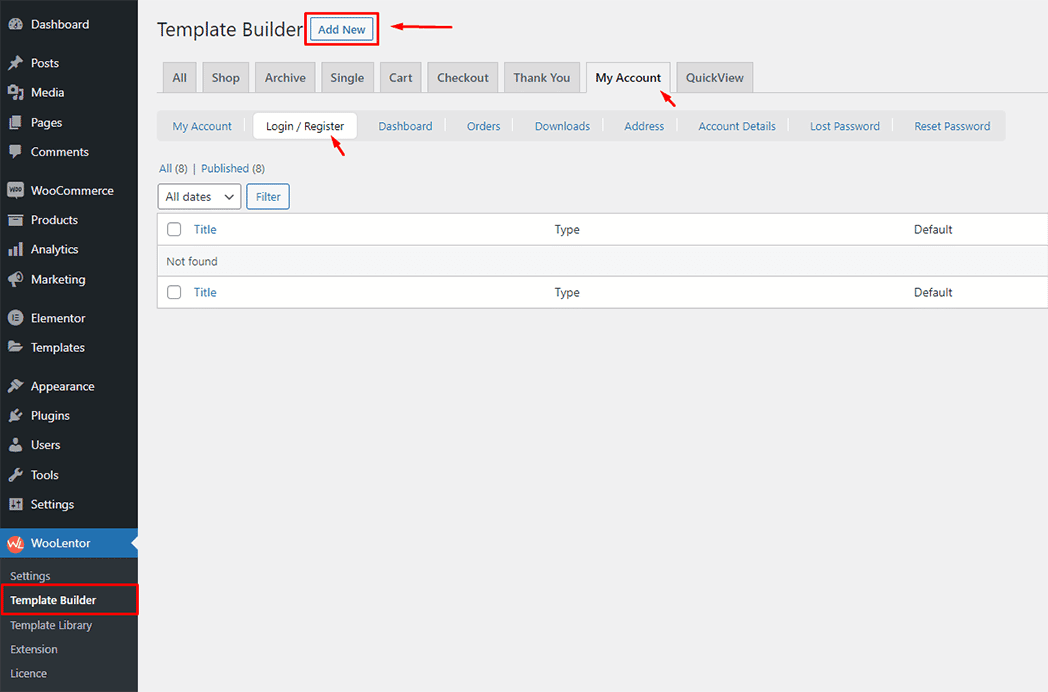Check the select-all checkbox in table header
Image resolution: width=1048 pixels, height=692 pixels.
(x=174, y=229)
